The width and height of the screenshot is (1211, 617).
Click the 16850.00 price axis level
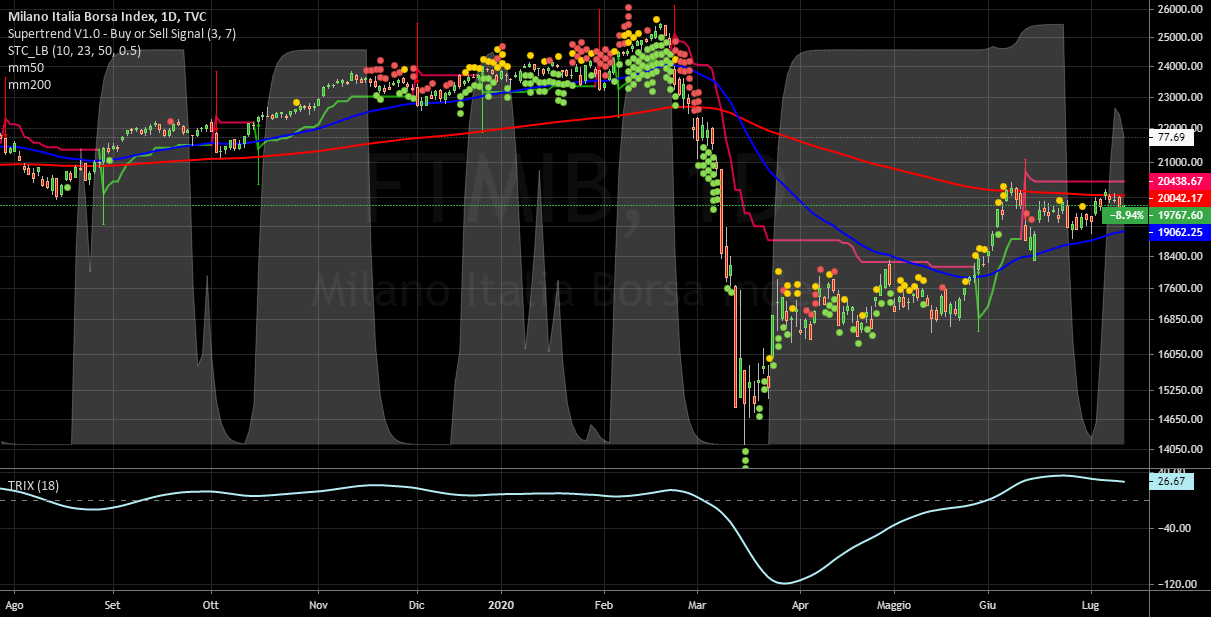coord(1178,319)
